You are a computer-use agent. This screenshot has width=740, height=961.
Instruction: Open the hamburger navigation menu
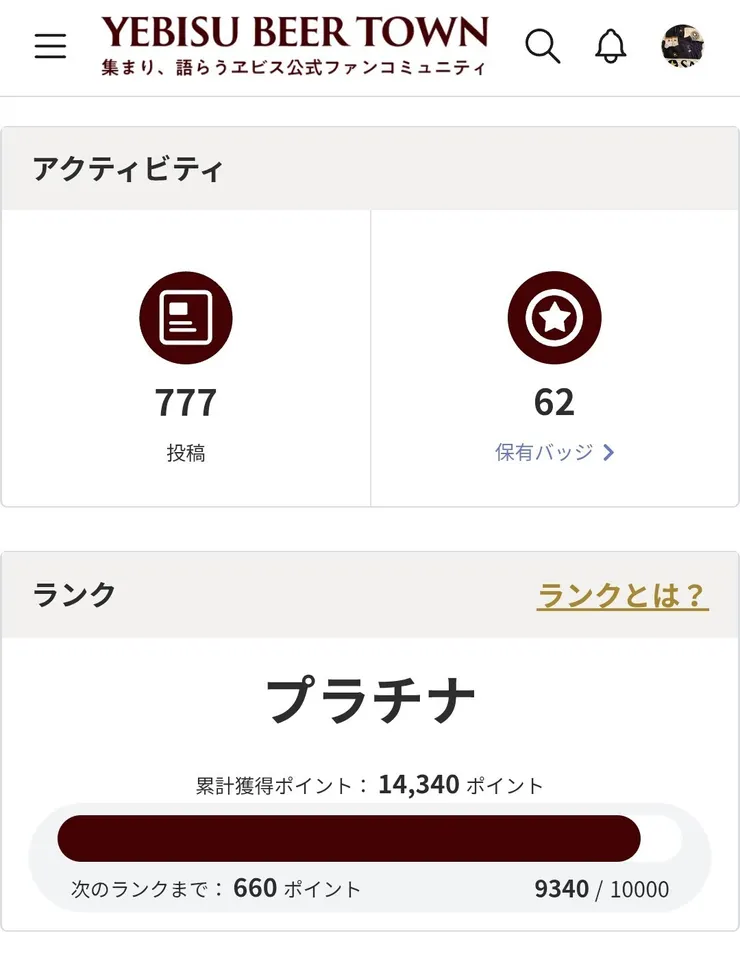pyautogui.click(x=50, y=46)
